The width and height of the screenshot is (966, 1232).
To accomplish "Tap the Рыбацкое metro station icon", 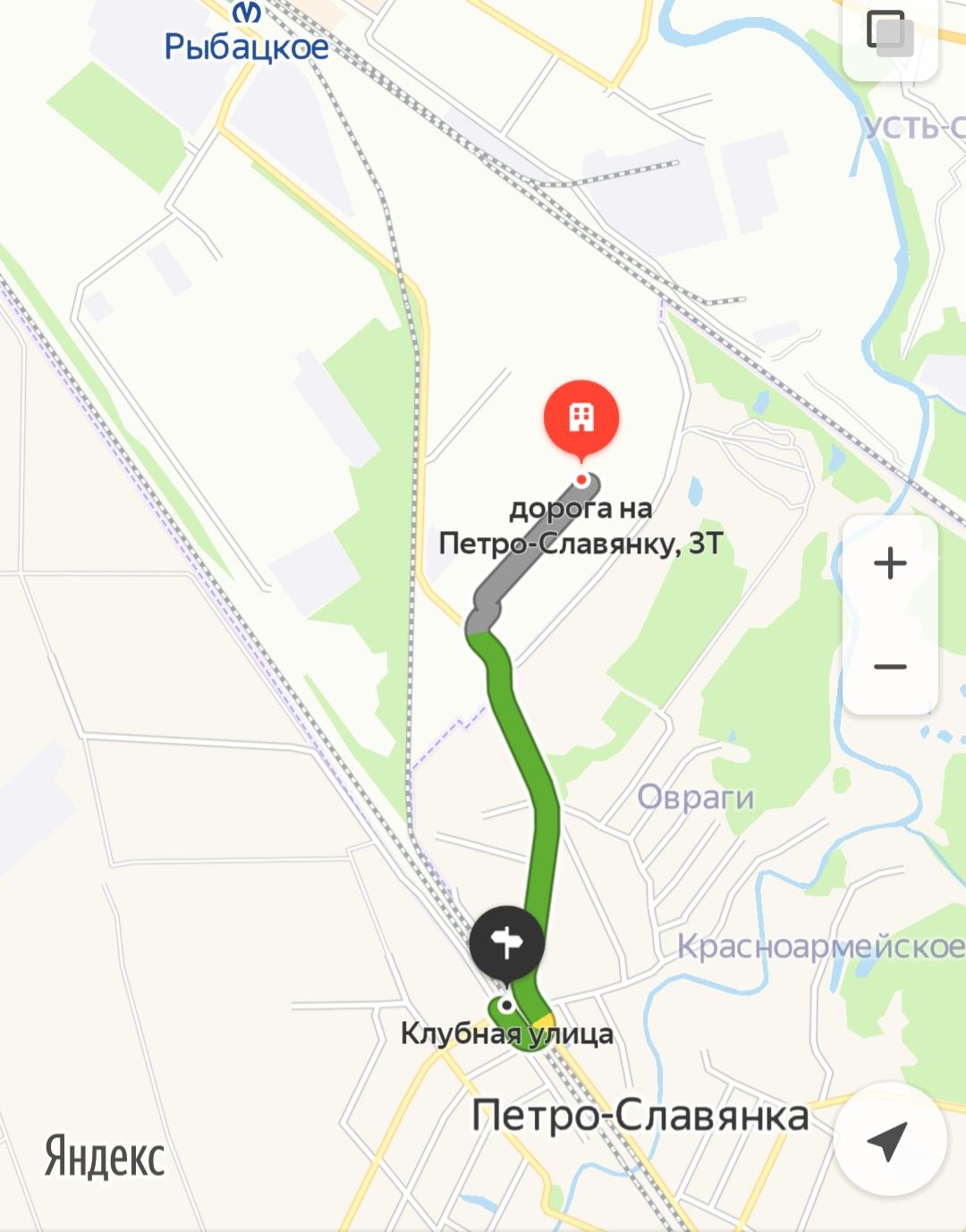I will coord(247,12).
